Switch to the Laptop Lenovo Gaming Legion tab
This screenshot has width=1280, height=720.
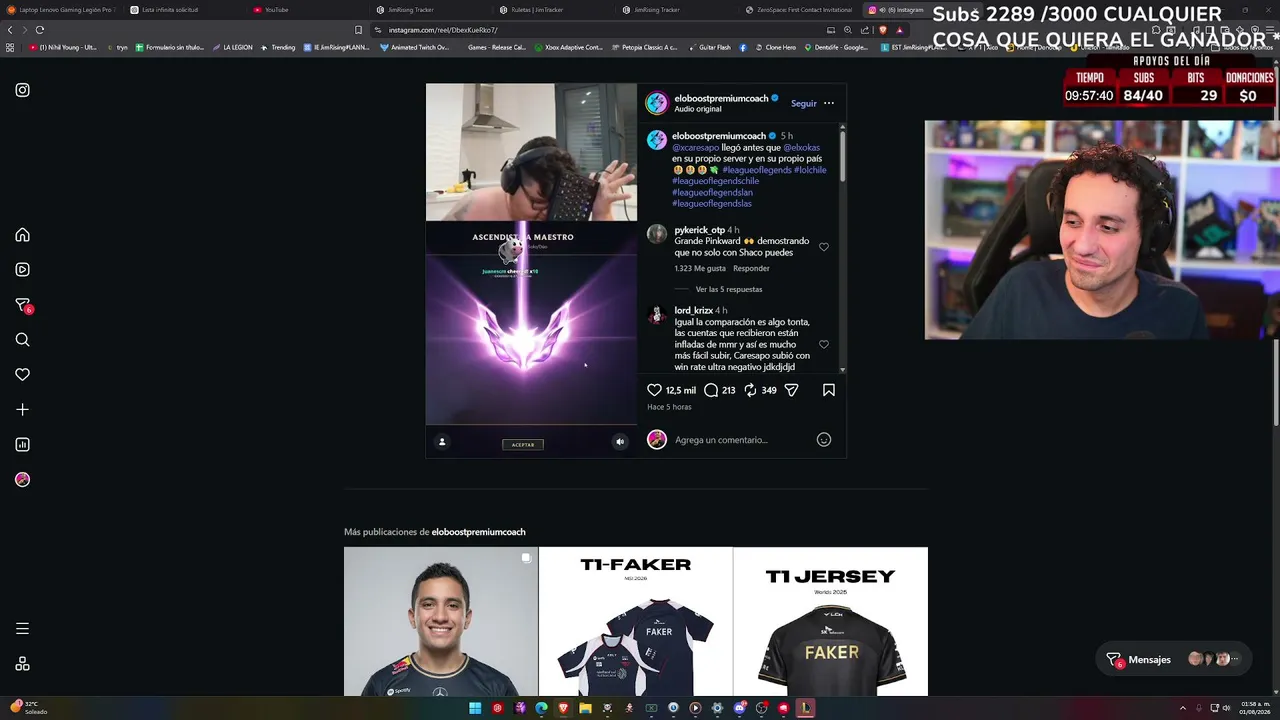pos(61,10)
